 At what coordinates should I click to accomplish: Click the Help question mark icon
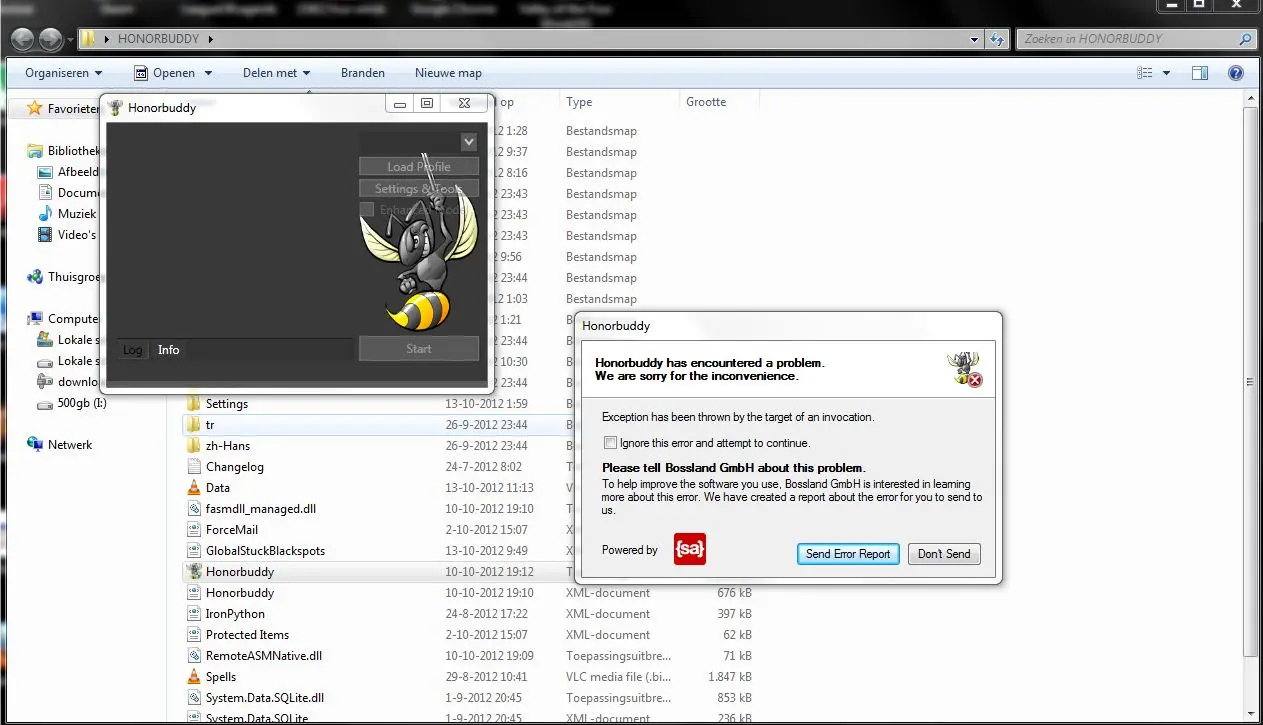tap(1235, 73)
